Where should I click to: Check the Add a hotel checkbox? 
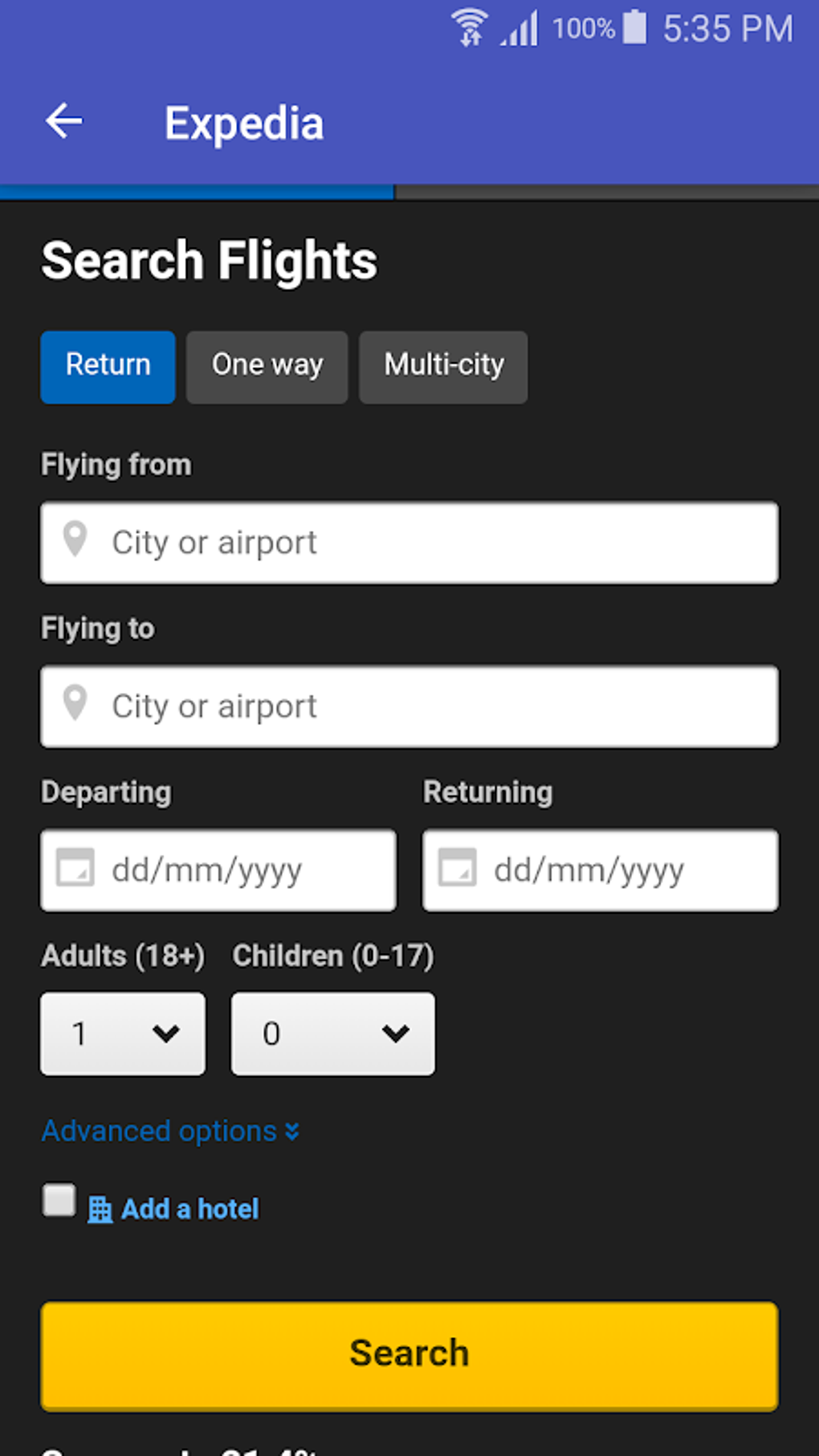59,1201
